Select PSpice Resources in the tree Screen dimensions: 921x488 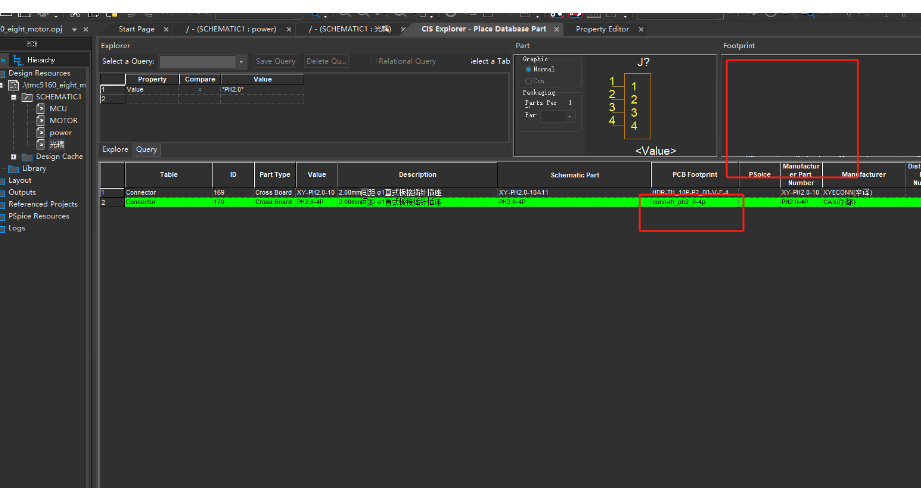pyautogui.click(x=39, y=216)
